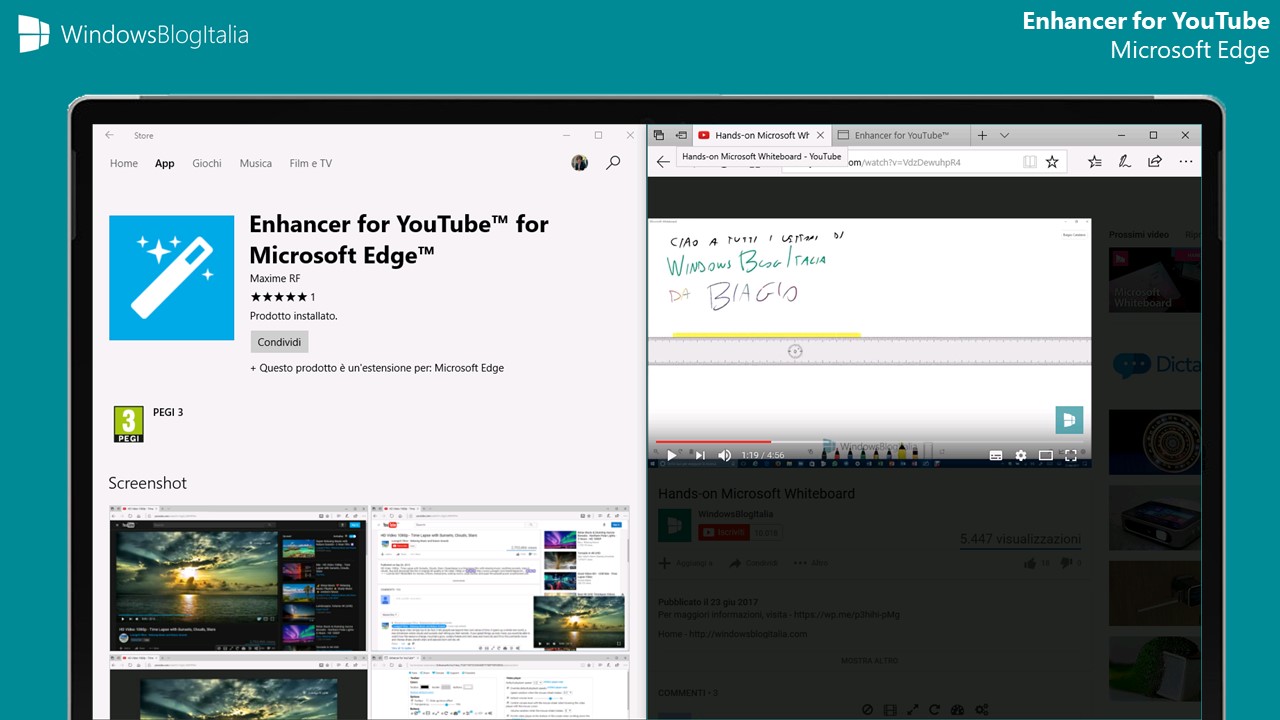Click the WindowsBlogItalia channel avatar
The width and height of the screenshot is (1280, 720).
(675, 525)
